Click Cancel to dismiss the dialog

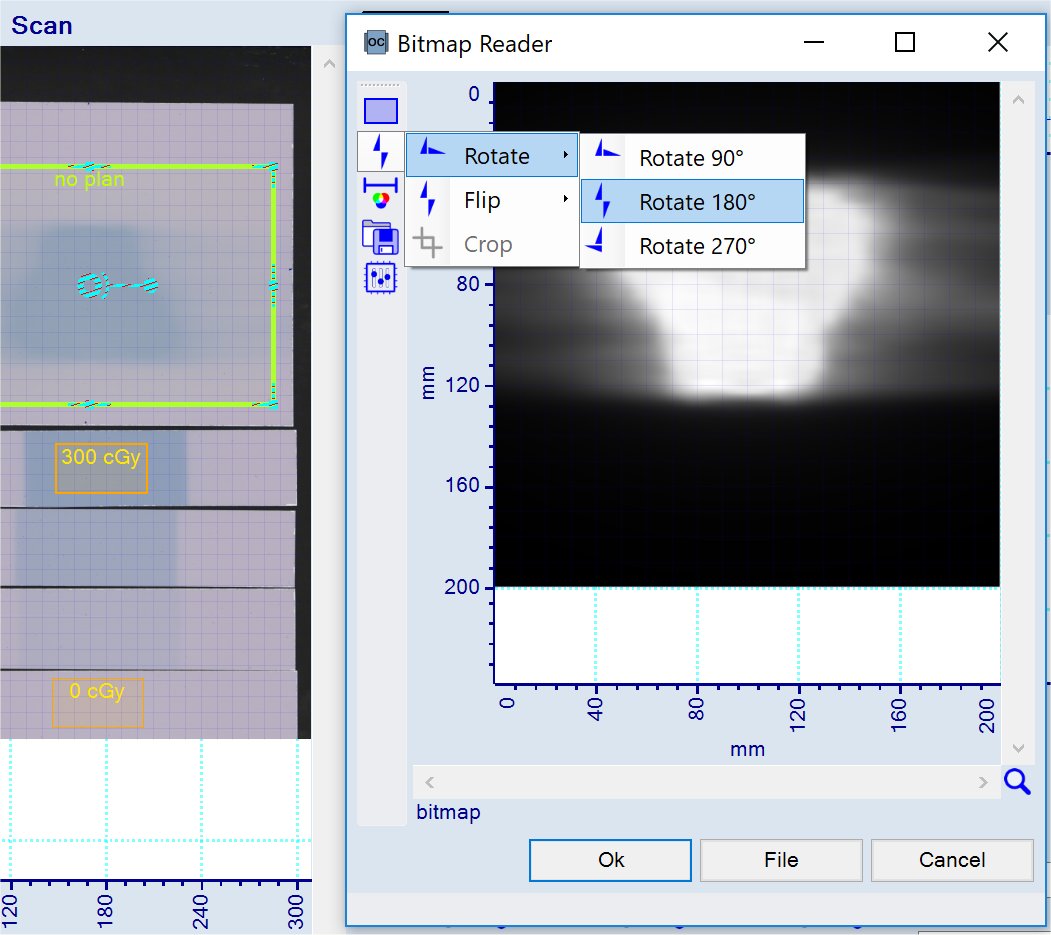tap(951, 860)
